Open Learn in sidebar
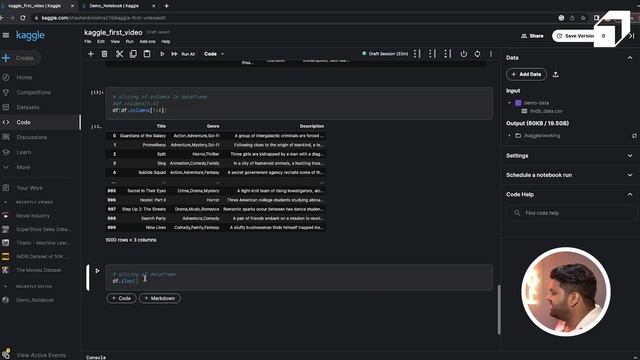This screenshot has width=640, height=360. [x=24, y=152]
